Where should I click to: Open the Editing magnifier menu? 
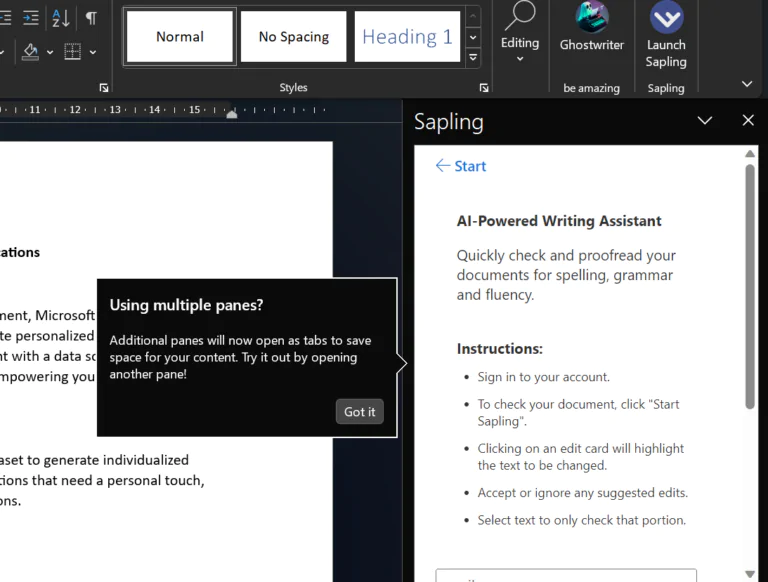click(x=520, y=31)
